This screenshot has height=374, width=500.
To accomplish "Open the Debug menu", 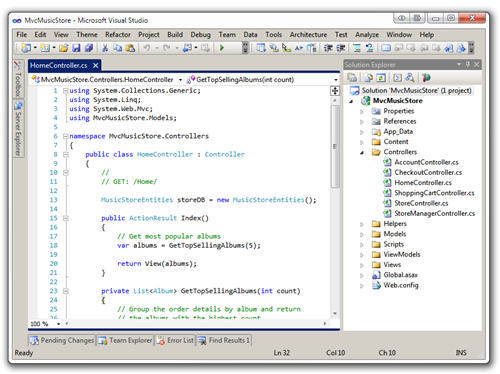I will (200, 35).
